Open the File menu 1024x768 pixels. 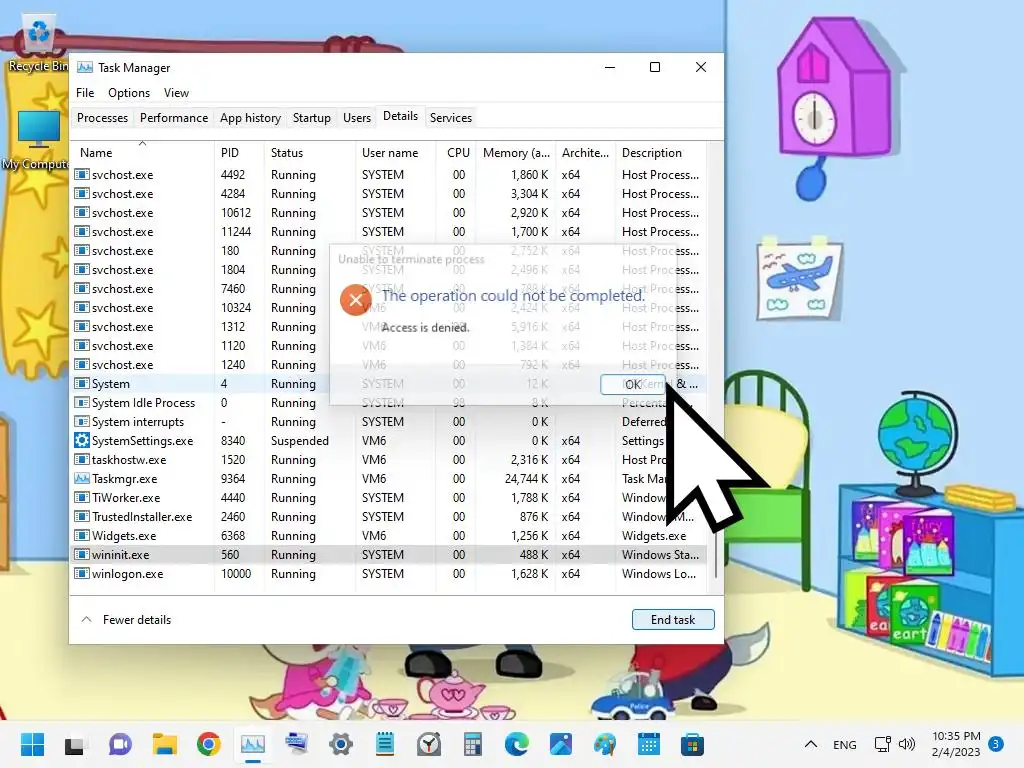[x=85, y=93]
